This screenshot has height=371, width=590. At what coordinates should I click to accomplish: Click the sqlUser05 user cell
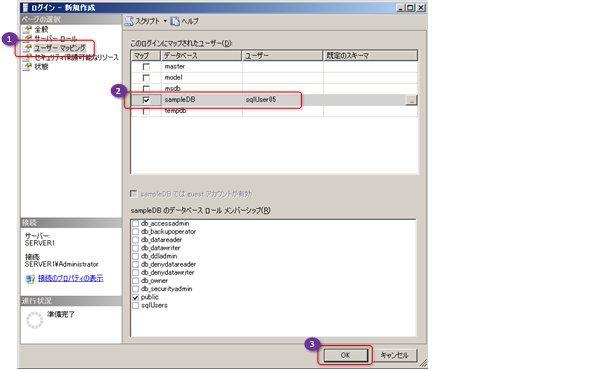point(282,100)
